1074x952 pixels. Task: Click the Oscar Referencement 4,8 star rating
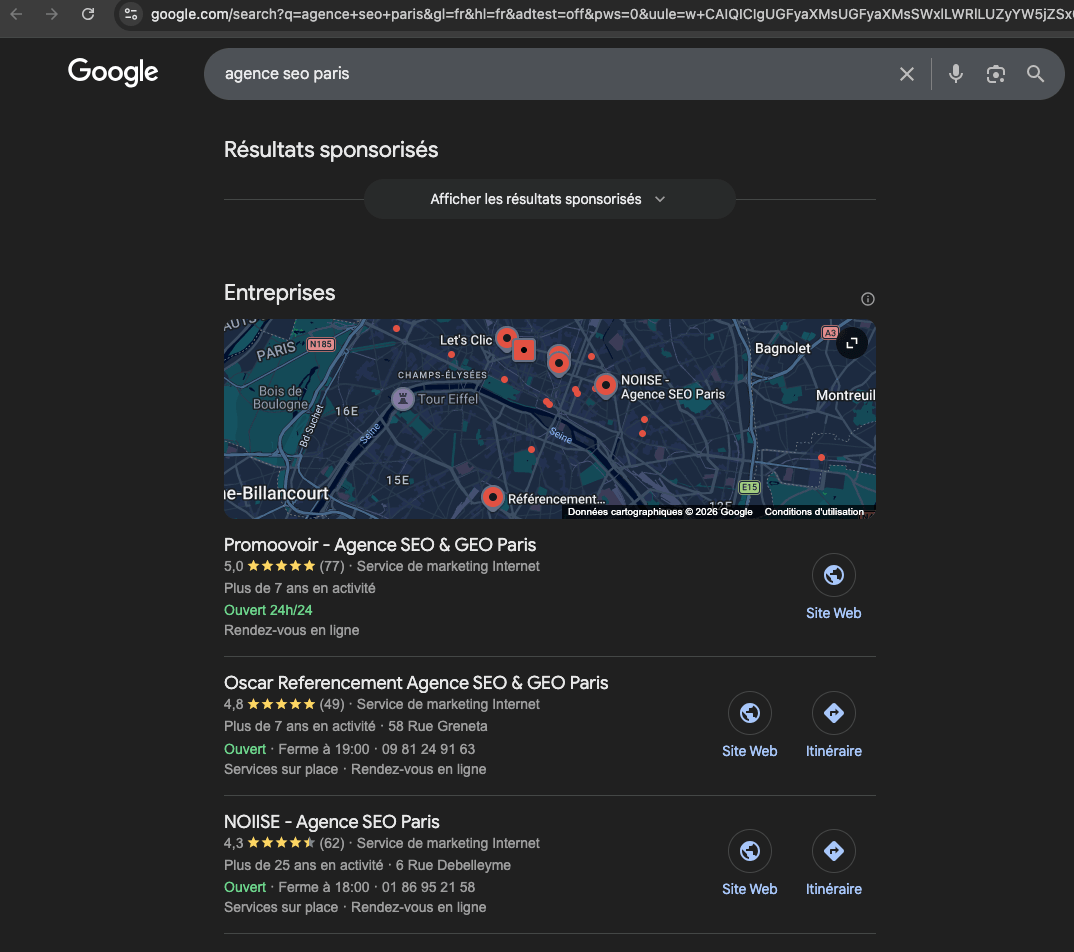(284, 704)
